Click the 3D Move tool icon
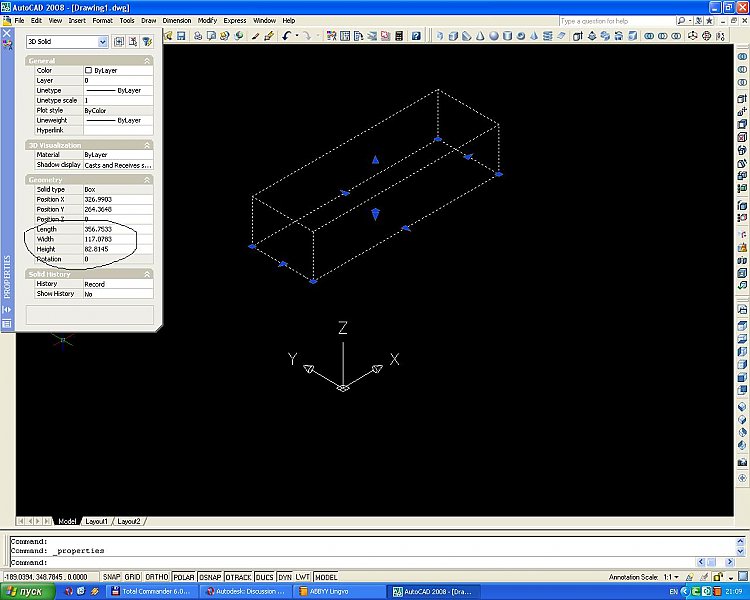The height and width of the screenshot is (600, 750). coord(693,36)
